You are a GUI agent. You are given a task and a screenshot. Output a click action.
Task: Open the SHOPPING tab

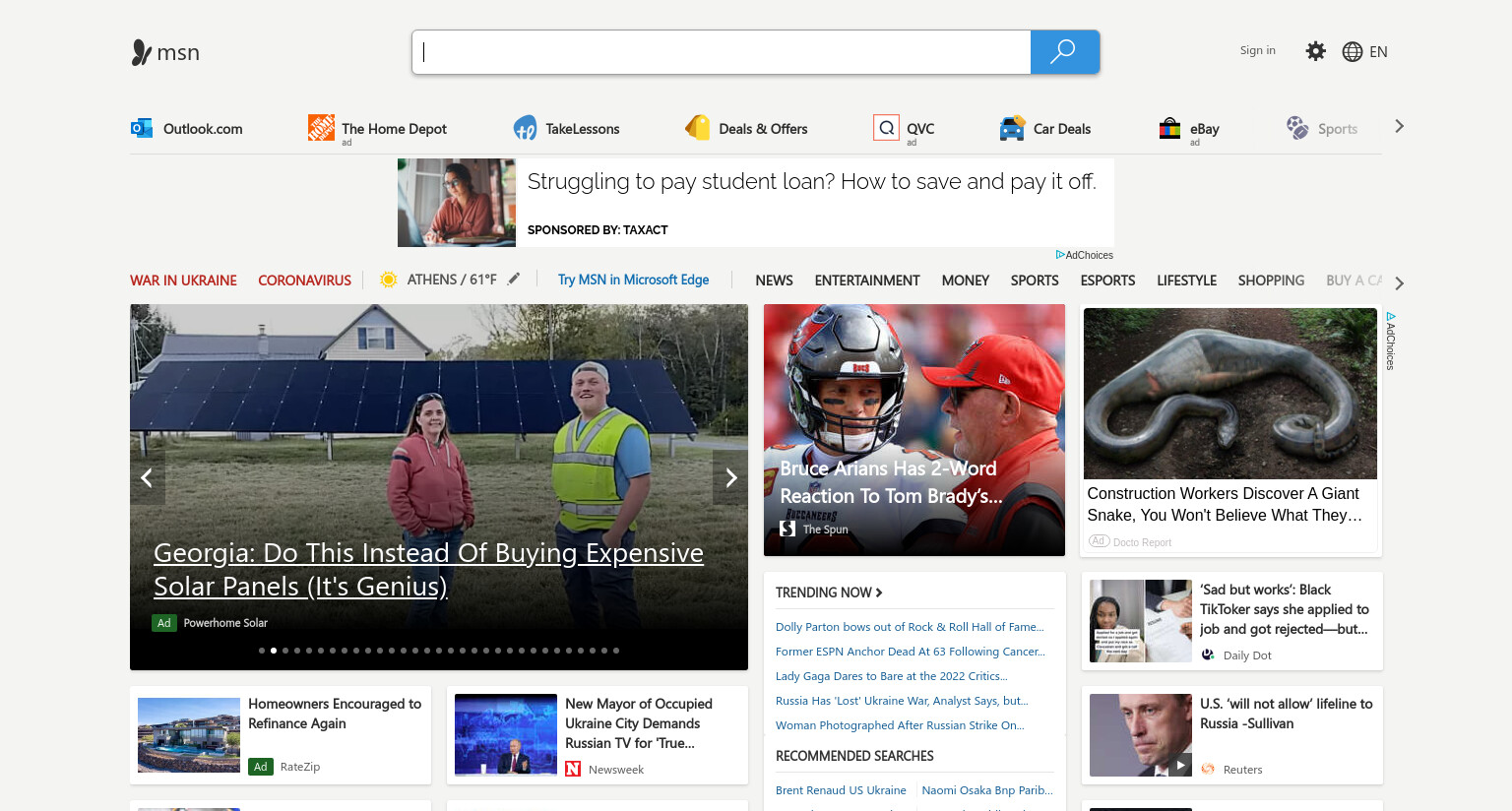1271,281
